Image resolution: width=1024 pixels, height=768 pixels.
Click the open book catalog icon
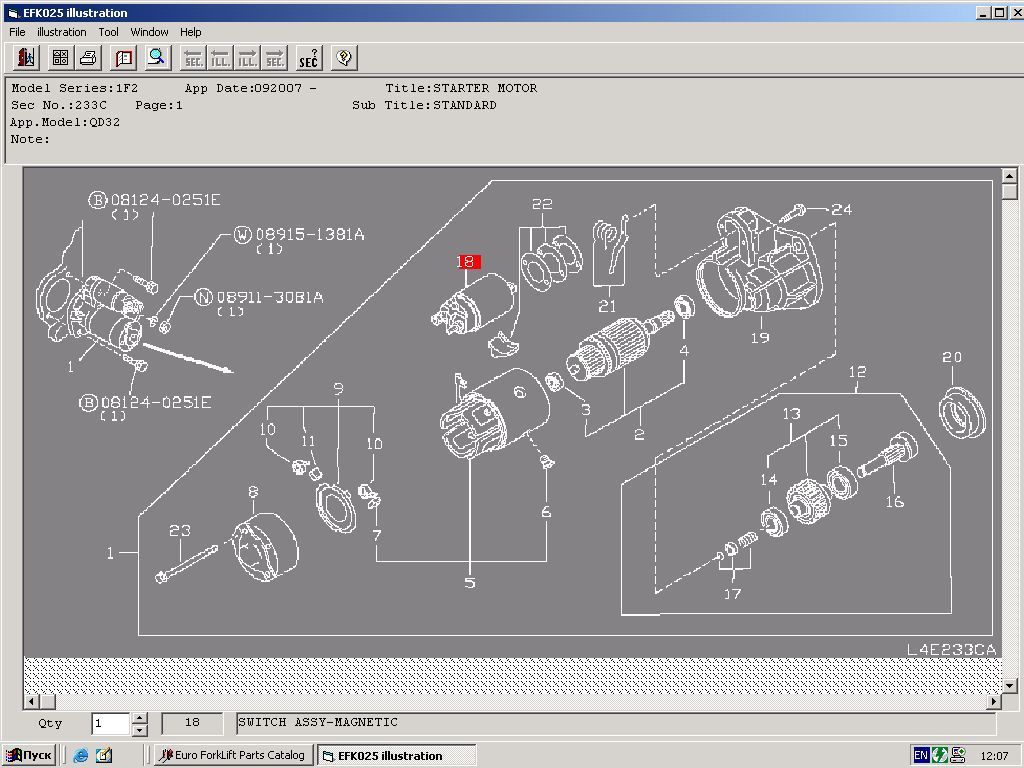point(124,58)
